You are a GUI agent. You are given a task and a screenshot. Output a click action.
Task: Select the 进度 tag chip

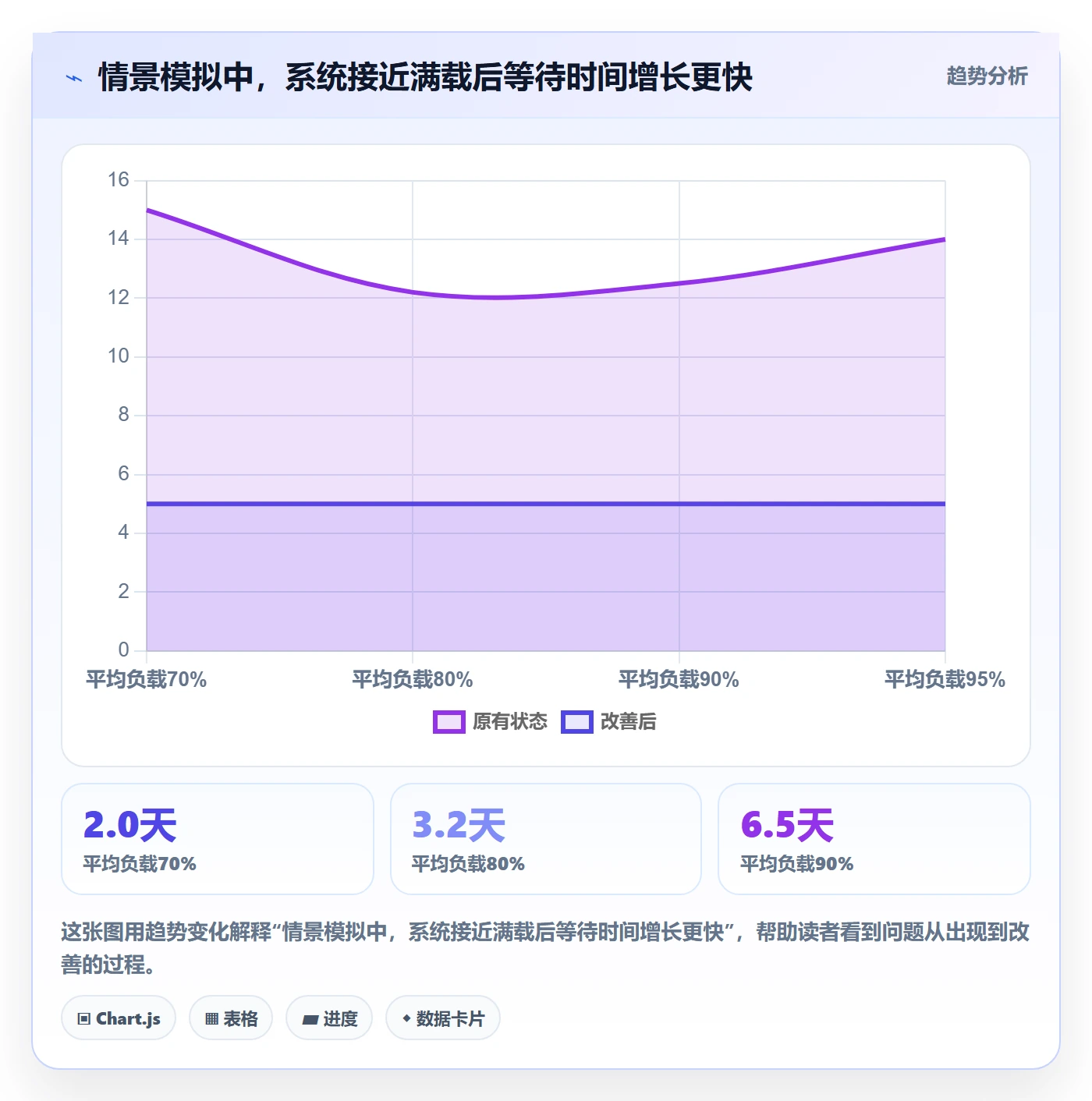click(329, 1018)
